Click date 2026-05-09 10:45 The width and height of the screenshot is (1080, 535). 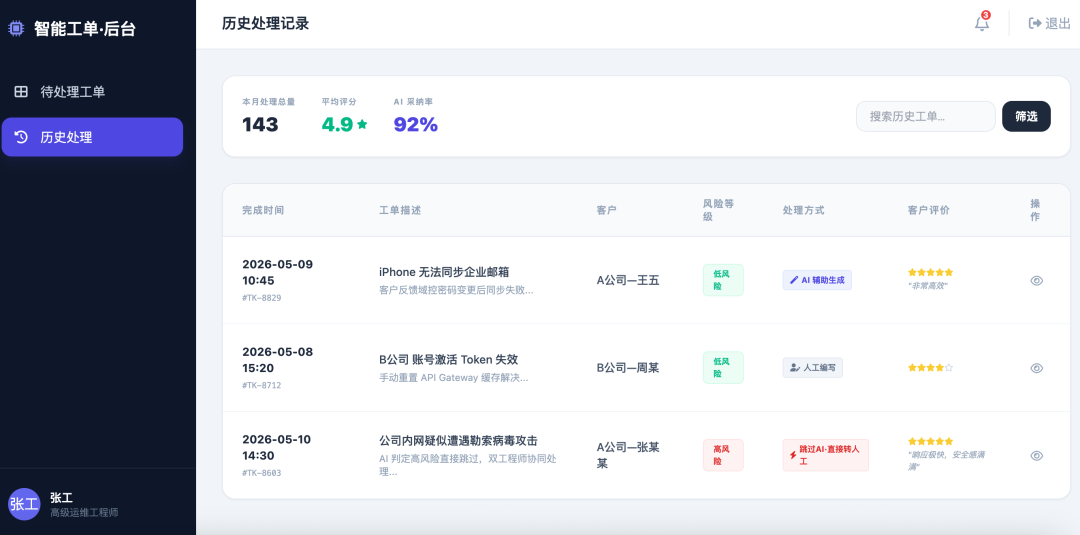(x=277, y=272)
